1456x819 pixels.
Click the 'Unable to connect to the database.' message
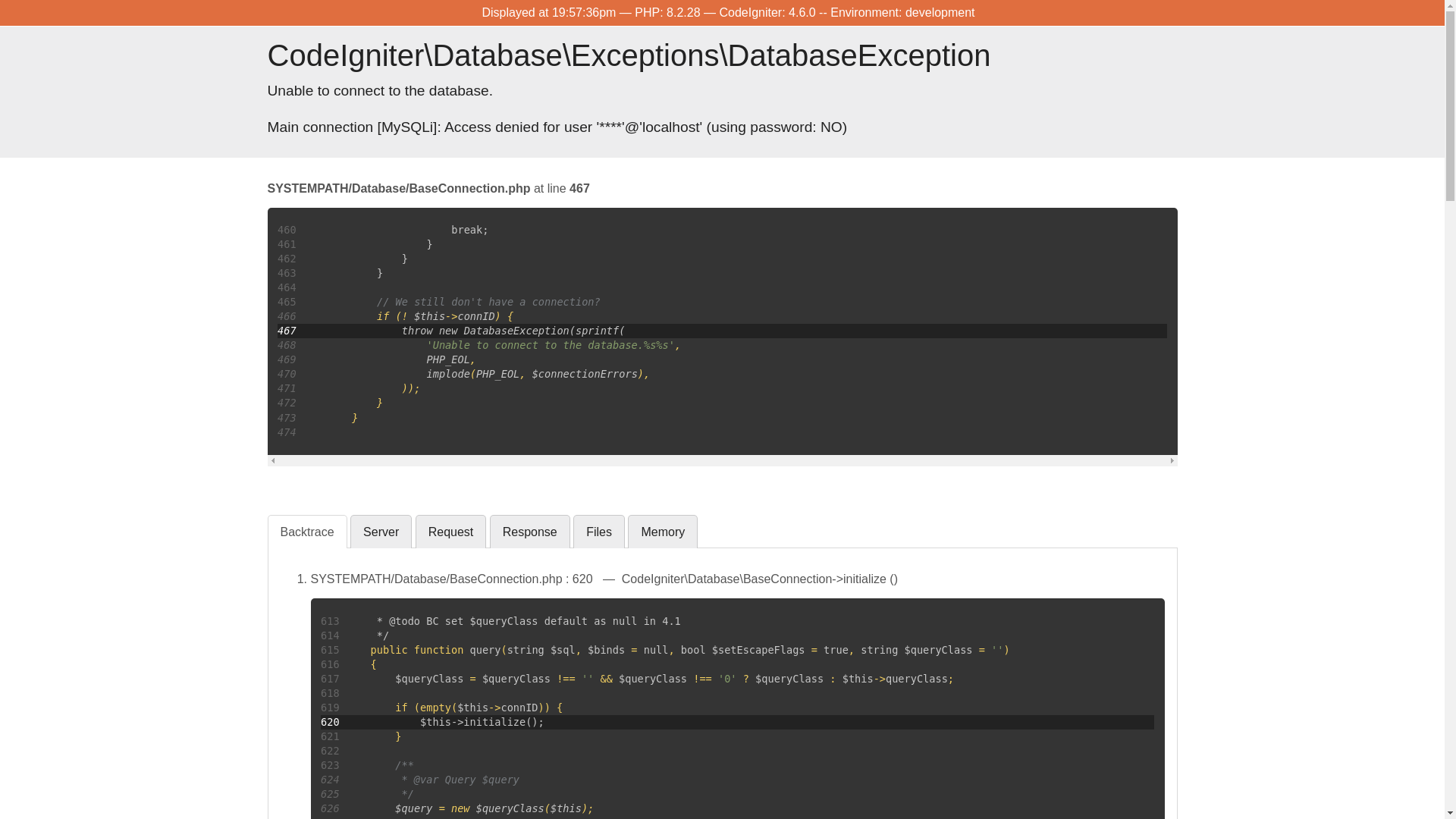click(x=379, y=90)
